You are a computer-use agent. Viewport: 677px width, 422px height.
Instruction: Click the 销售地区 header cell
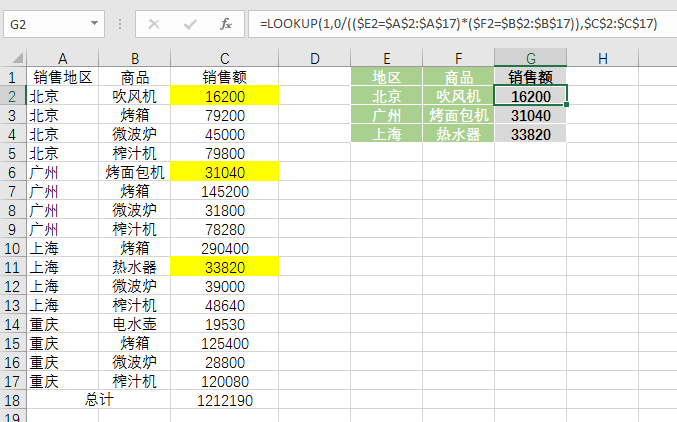63,77
